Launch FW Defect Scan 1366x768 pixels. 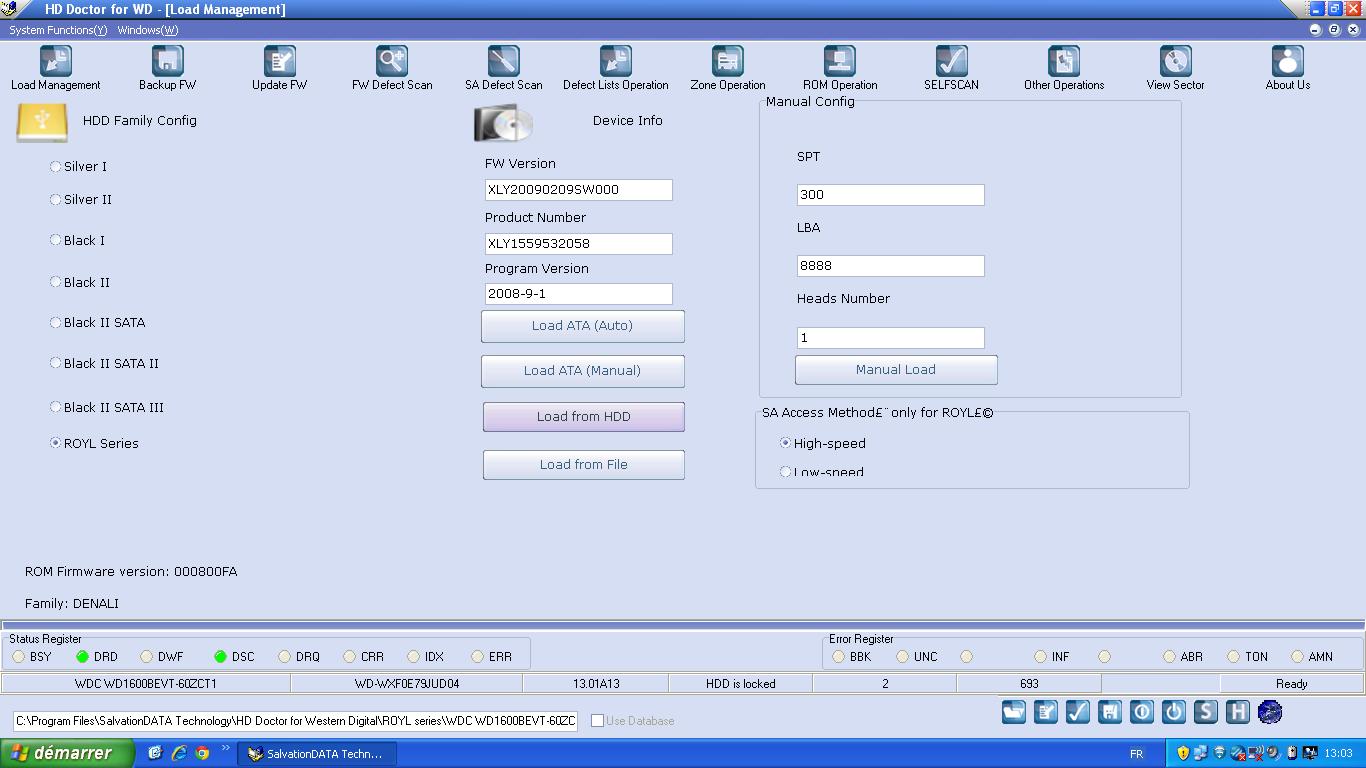(392, 68)
